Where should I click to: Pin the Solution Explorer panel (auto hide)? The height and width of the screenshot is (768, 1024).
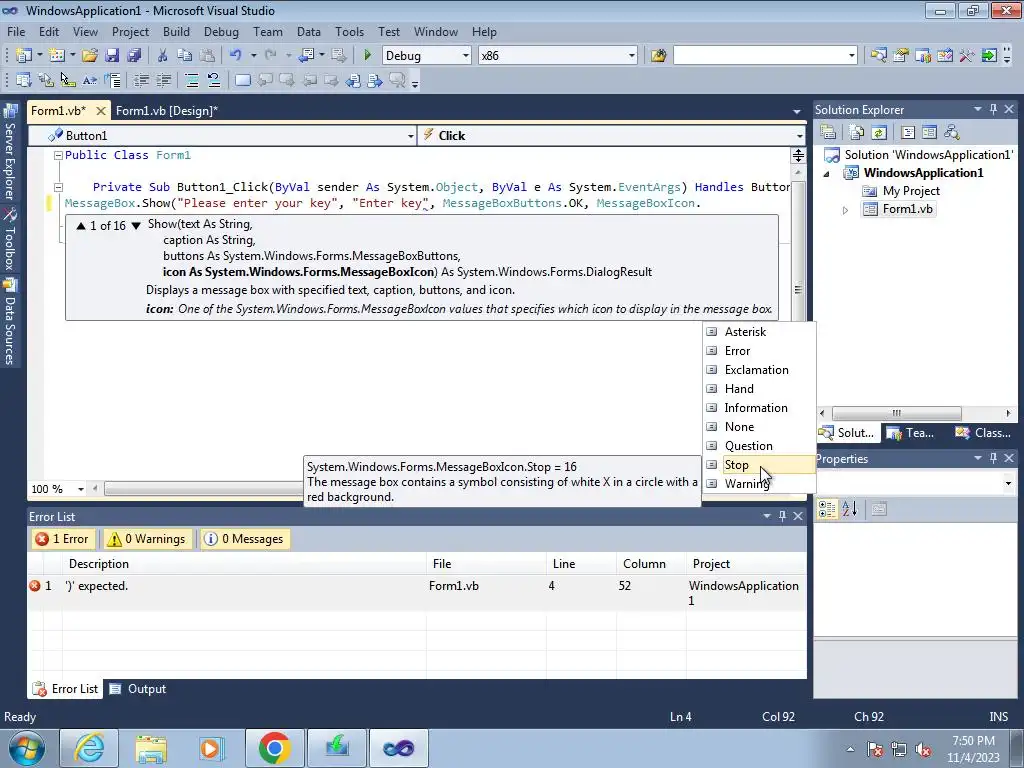[993, 110]
